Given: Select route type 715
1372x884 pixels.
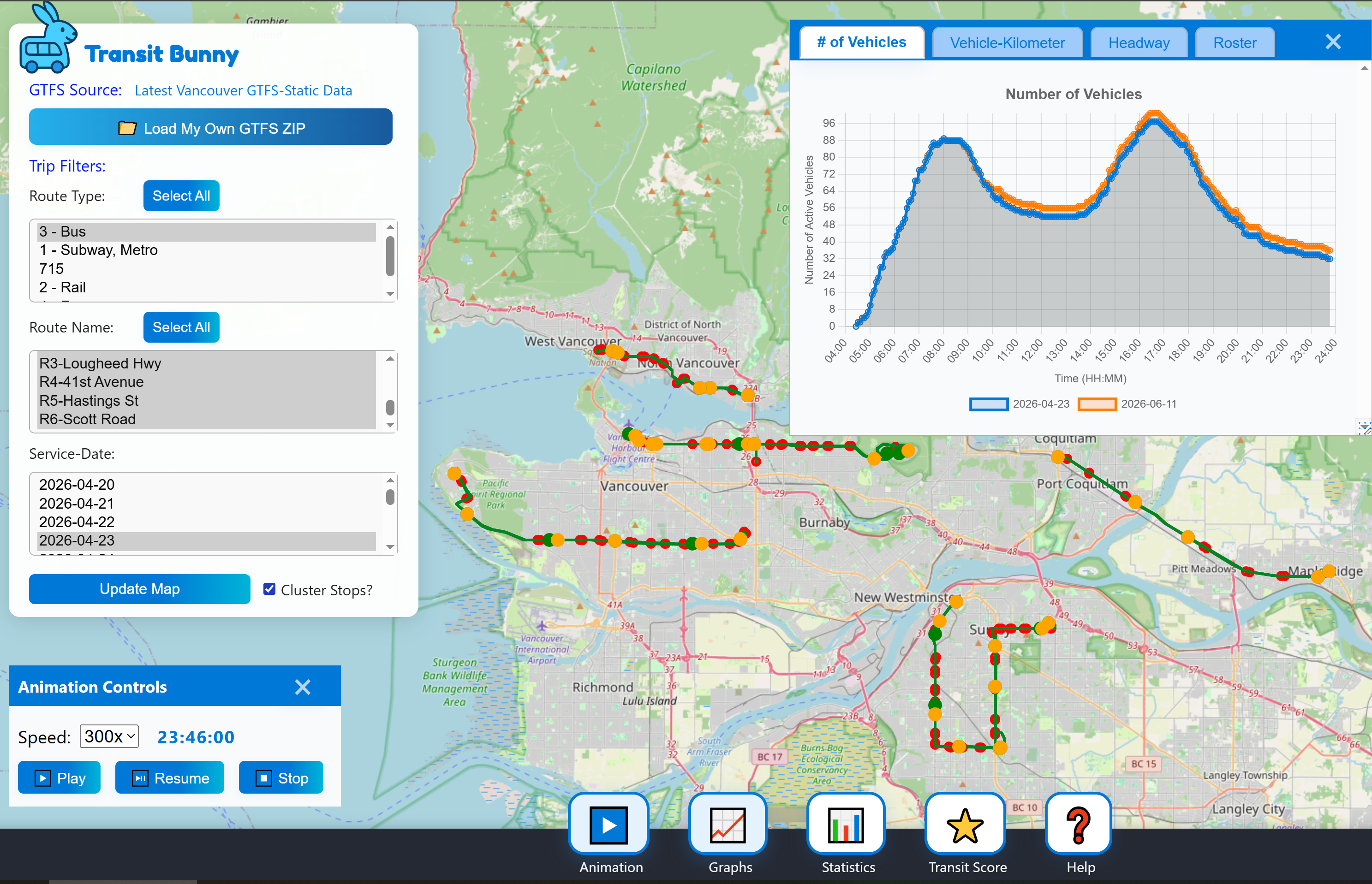Looking at the screenshot, I should pyautogui.click(x=207, y=269).
